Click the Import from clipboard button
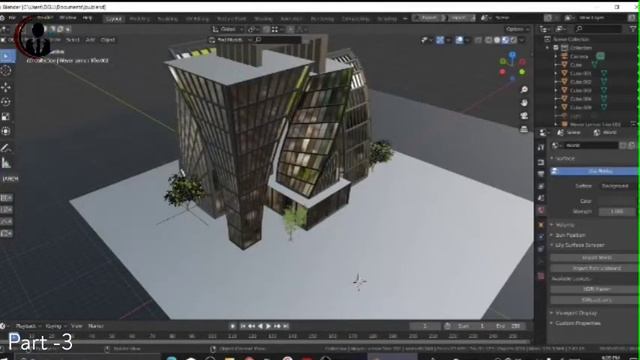This screenshot has width=640, height=360. pyautogui.click(x=594, y=268)
